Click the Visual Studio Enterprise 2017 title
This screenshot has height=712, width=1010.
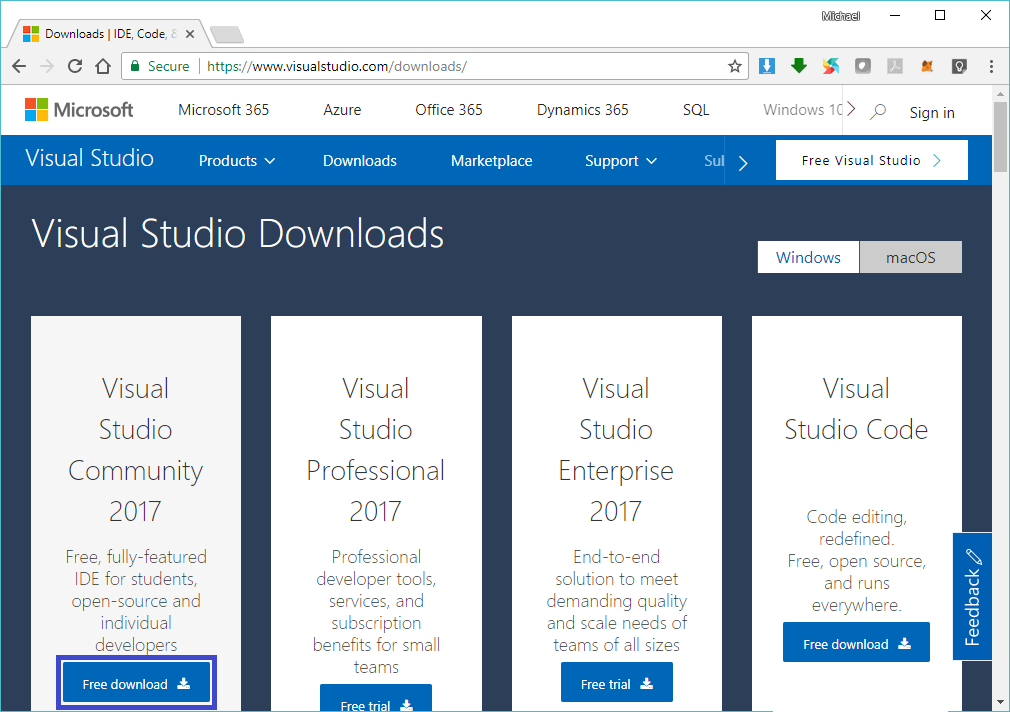(616, 450)
